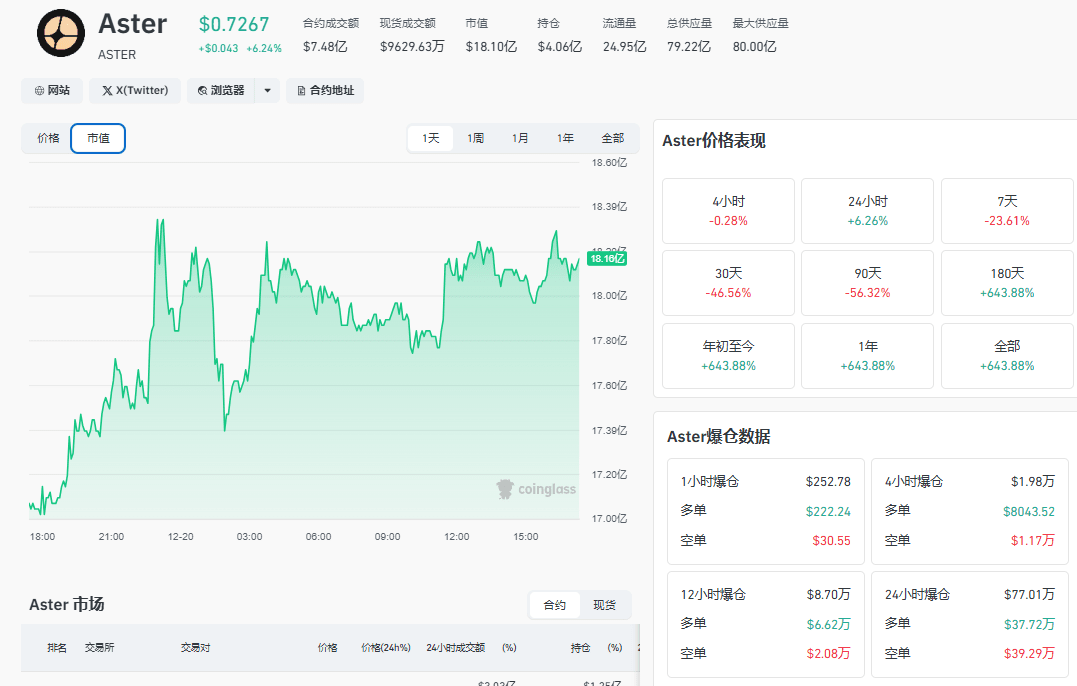Screen dimensions: 1077x686
Task: Click the 流通量 24.95亿 value
Action: 624,47
